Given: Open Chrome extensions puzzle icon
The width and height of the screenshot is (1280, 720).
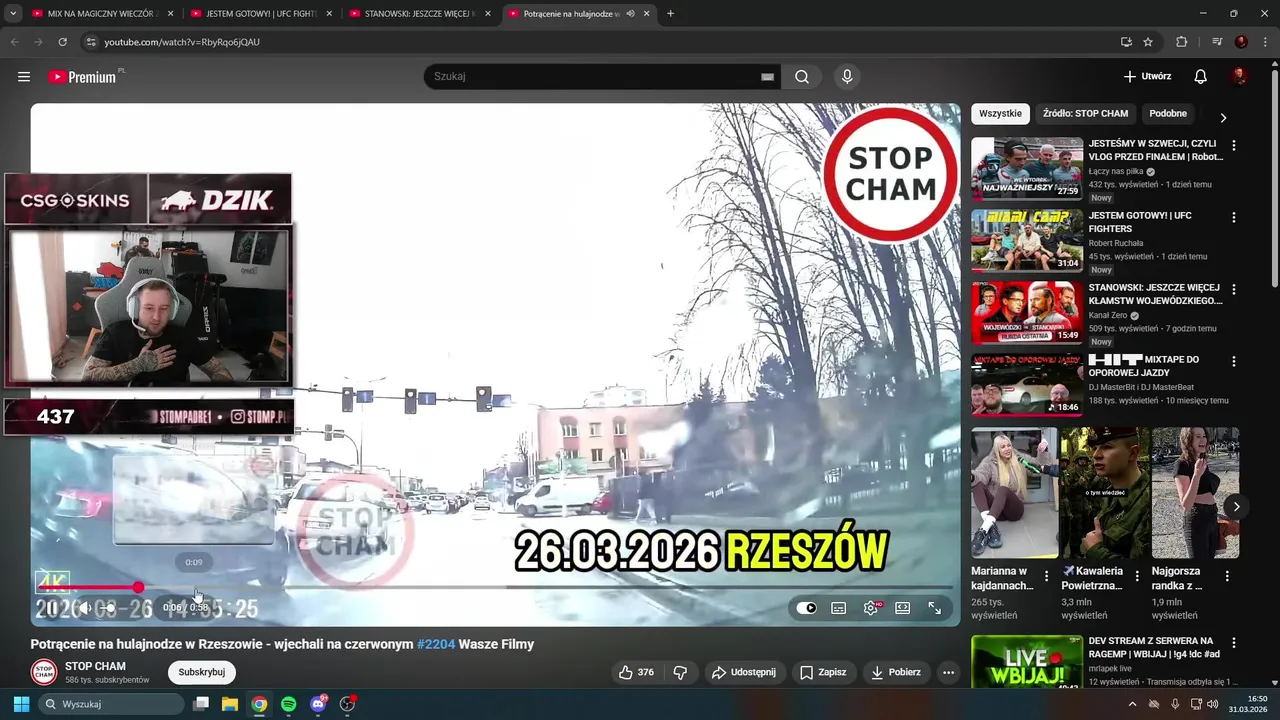Looking at the screenshot, I should (1181, 42).
